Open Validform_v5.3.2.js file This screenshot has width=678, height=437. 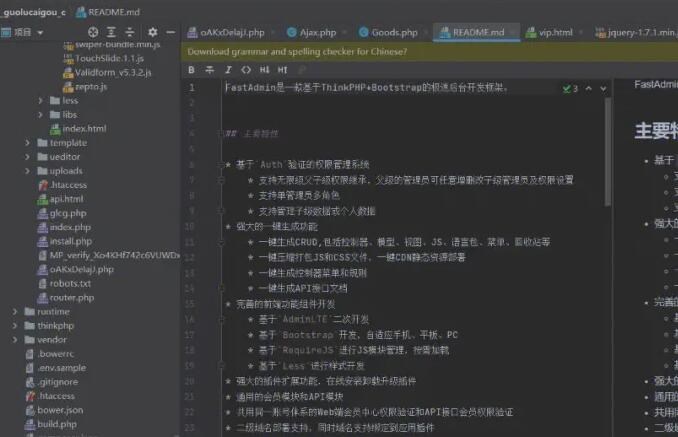pyautogui.click(x=107, y=72)
